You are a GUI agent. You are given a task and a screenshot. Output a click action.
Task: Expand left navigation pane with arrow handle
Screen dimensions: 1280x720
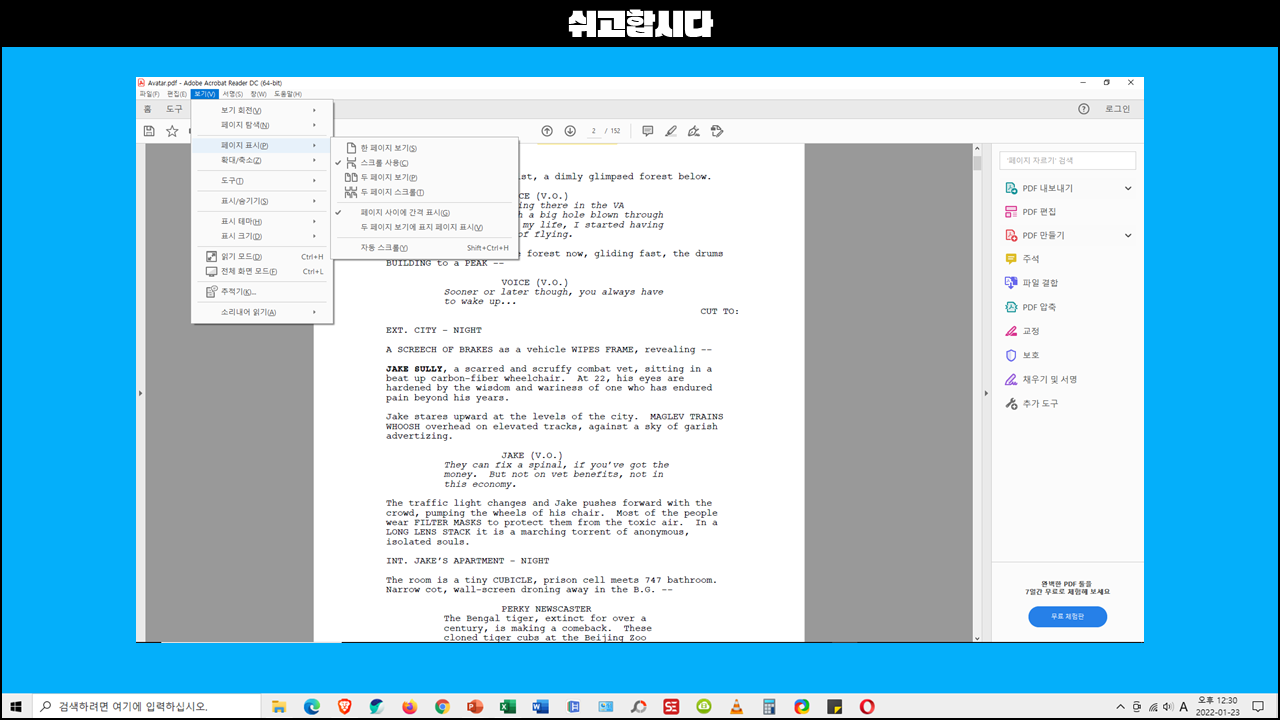tap(140, 394)
